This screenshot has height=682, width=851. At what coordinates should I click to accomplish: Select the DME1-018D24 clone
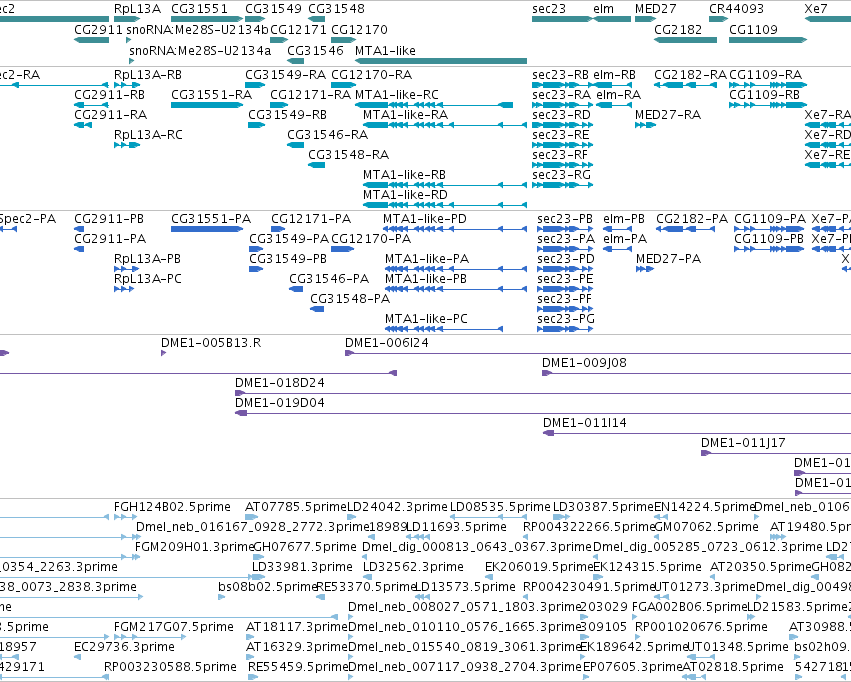point(543,393)
